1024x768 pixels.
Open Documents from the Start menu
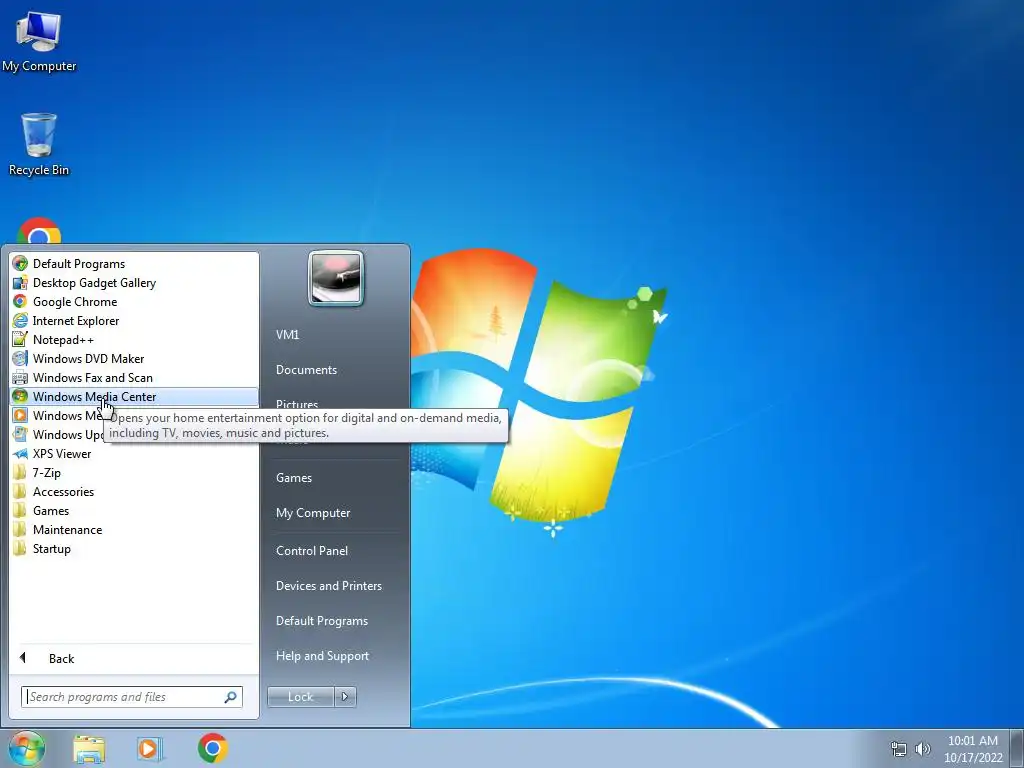pos(306,370)
